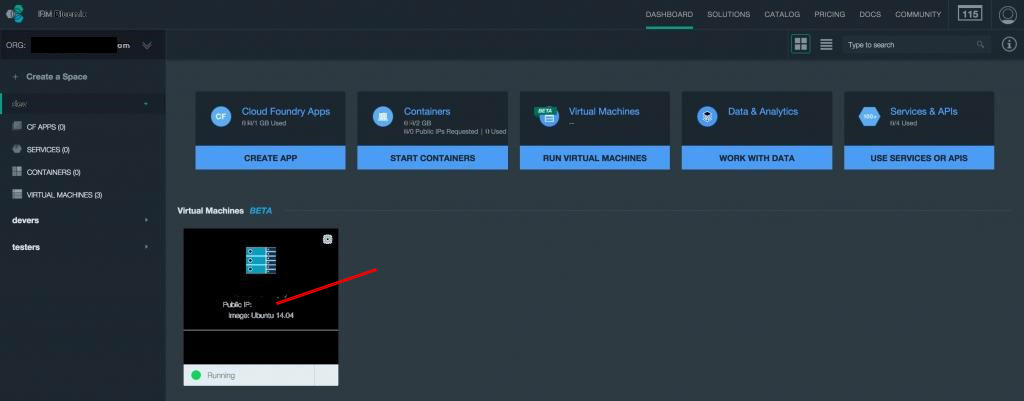The height and width of the screenshot is (401, 1024).
Task: Click the 115 trial days counter
Action: (x=970, y=14)
